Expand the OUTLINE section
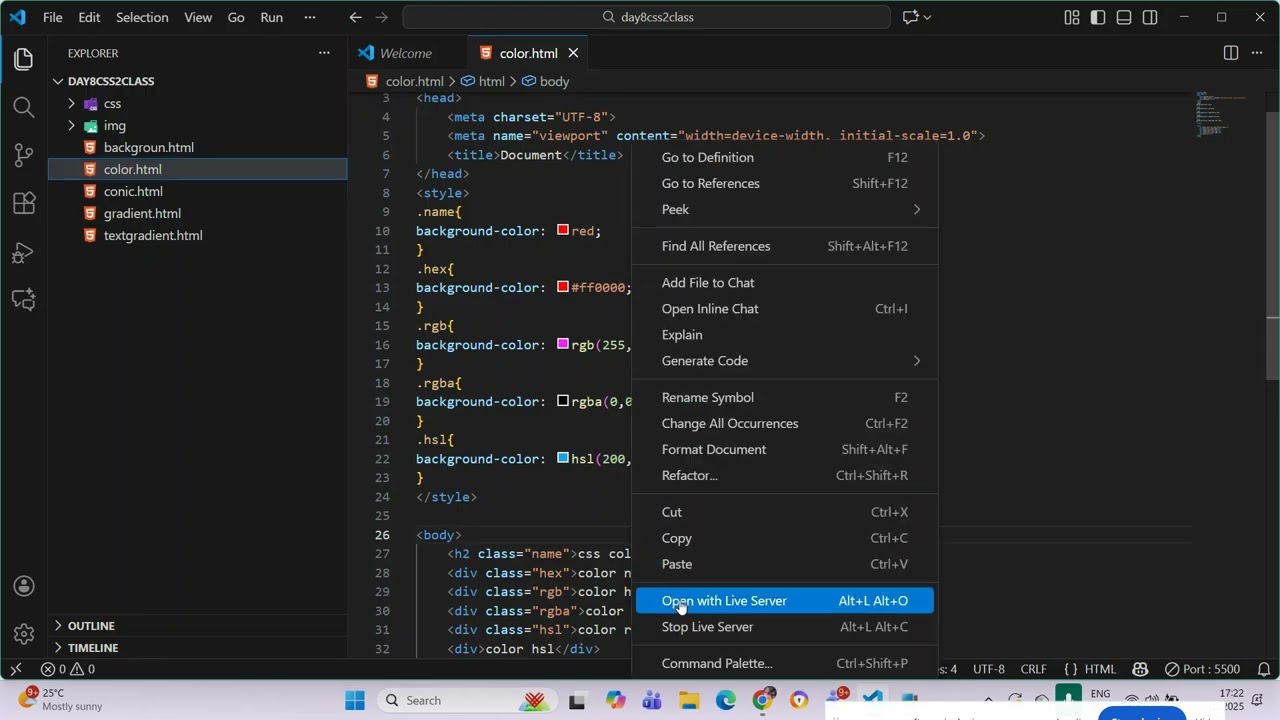 200,625
